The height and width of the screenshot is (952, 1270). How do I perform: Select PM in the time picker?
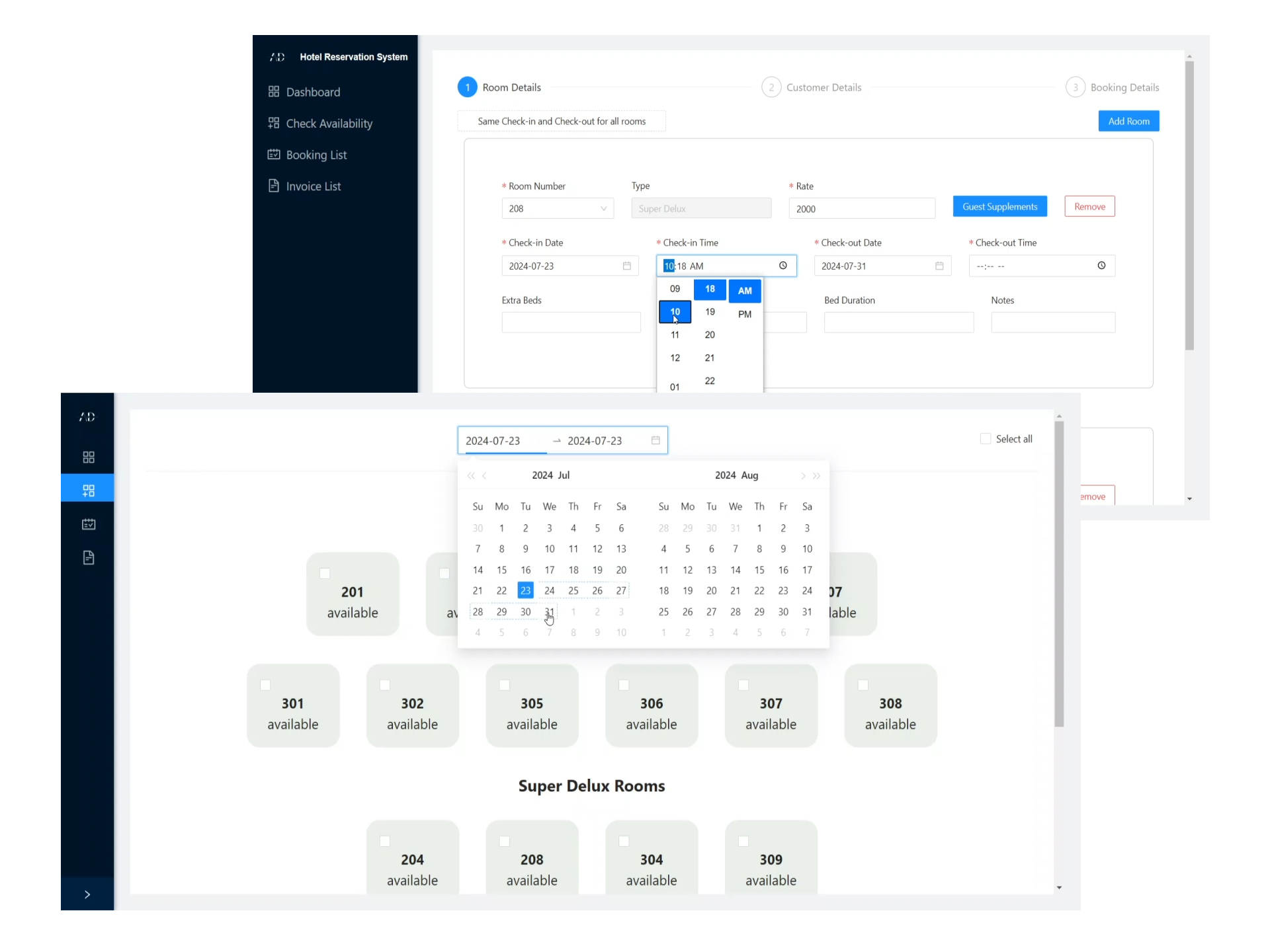pos(745,314)
